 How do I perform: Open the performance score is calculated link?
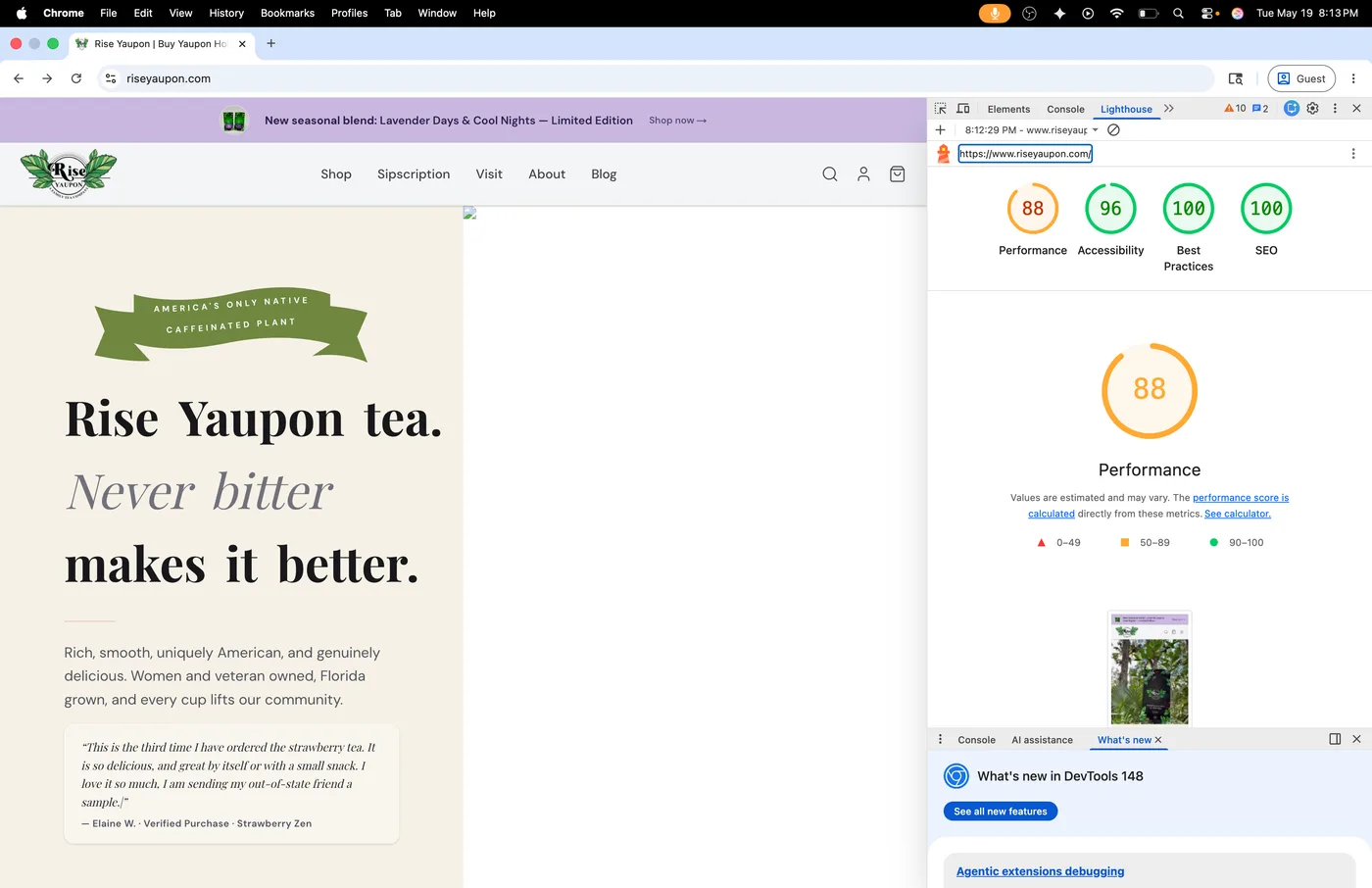point(1241,498)
